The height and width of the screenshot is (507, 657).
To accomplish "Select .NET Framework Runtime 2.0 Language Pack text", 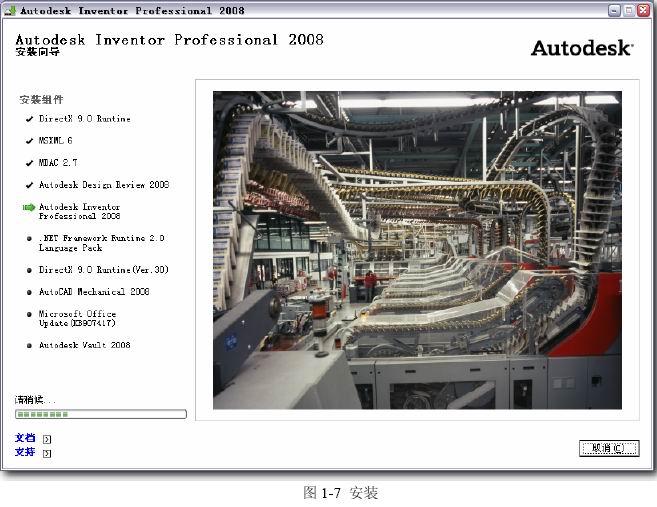I will point(101,243).
